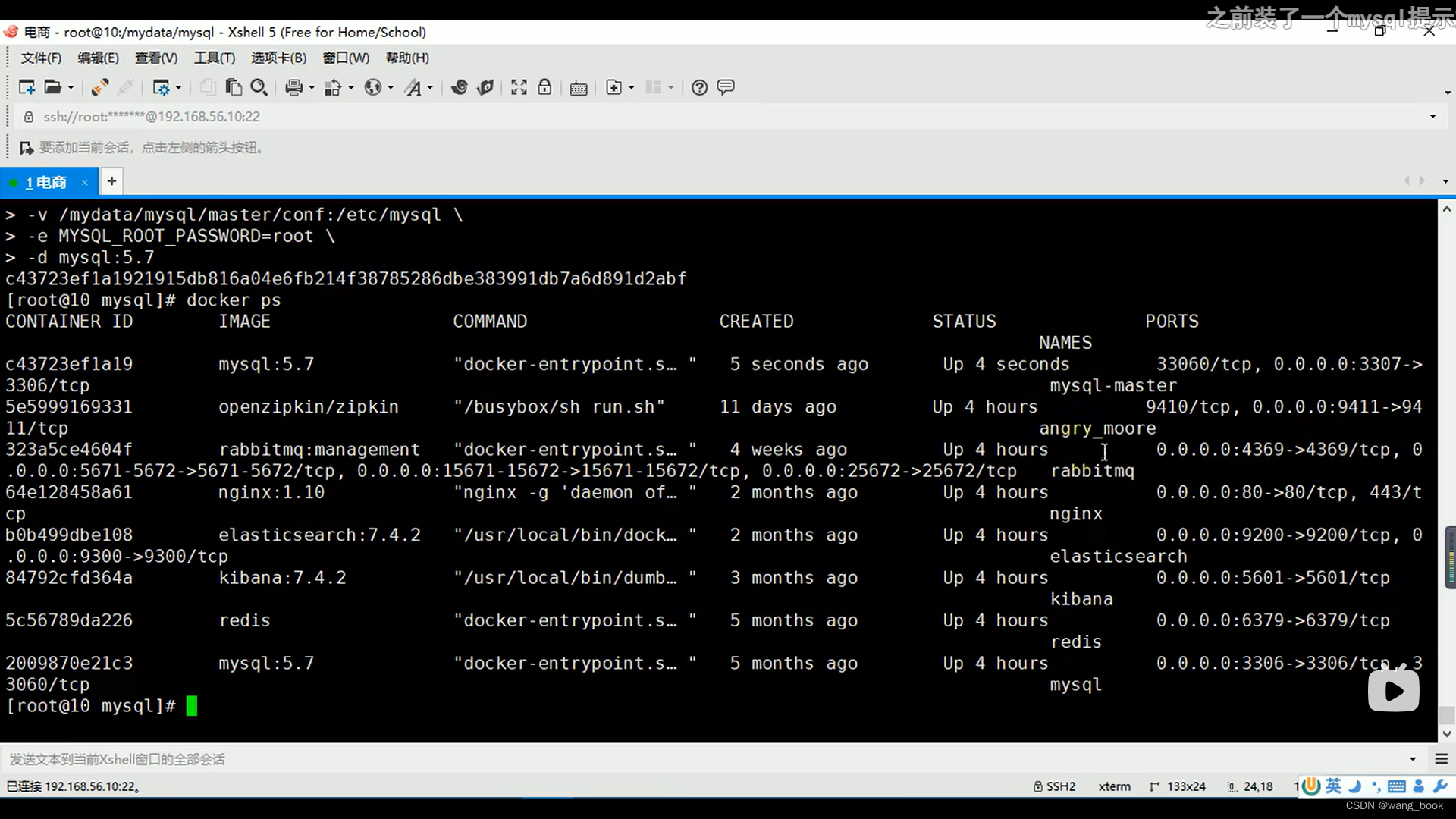Launch Xftp swirl icon
Screen dimensions: 1456x819
coord(459,87)
